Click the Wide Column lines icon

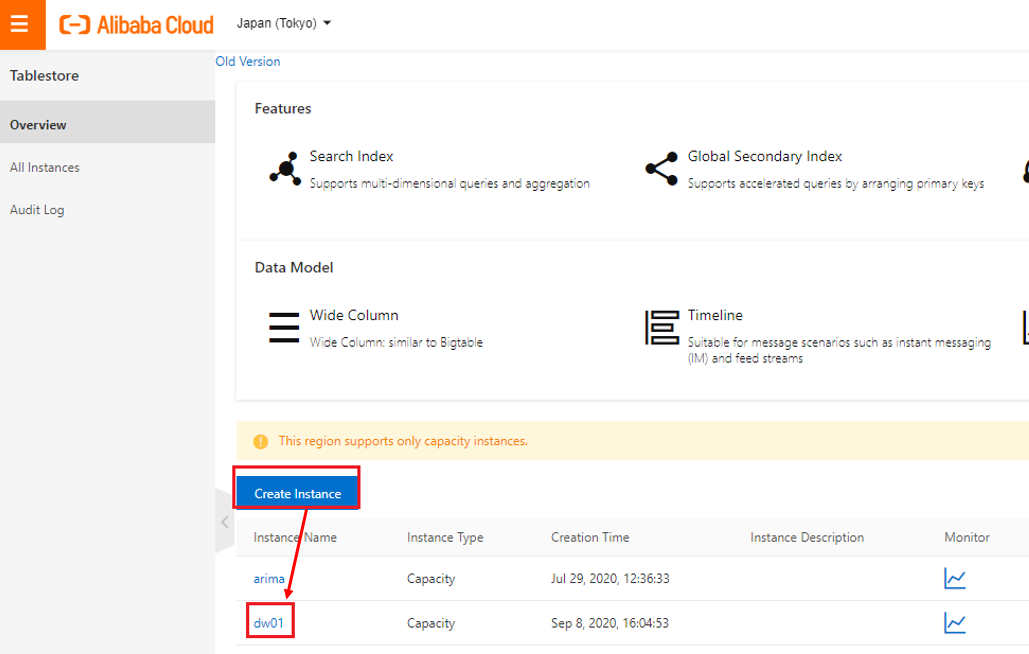pos(284,327)
